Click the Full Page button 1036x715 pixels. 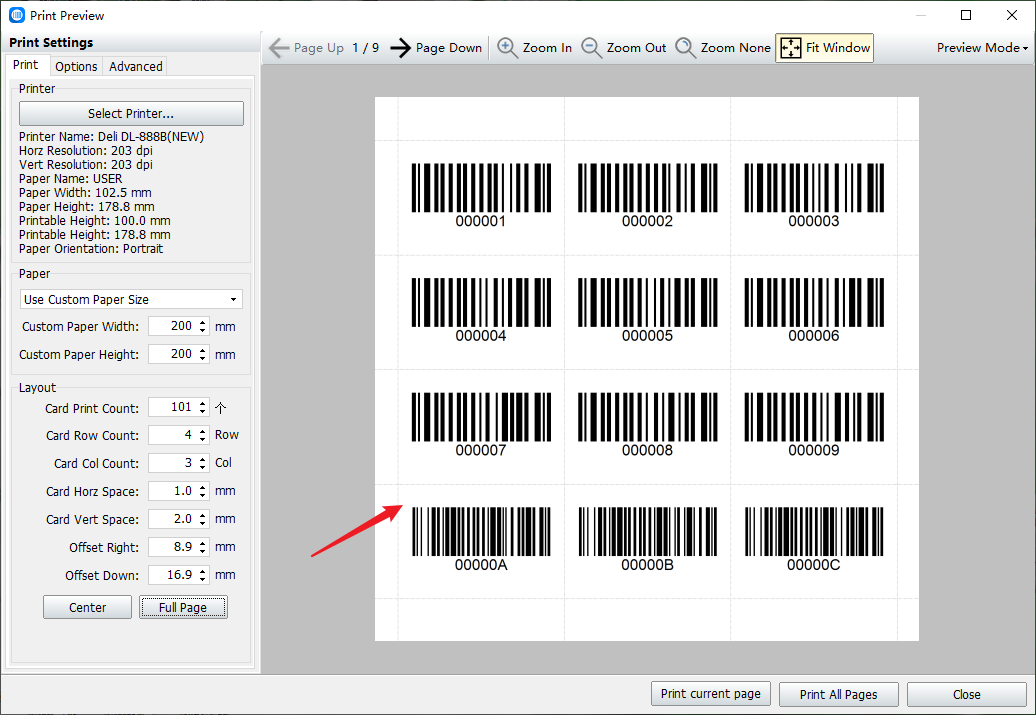coord(183,607)
